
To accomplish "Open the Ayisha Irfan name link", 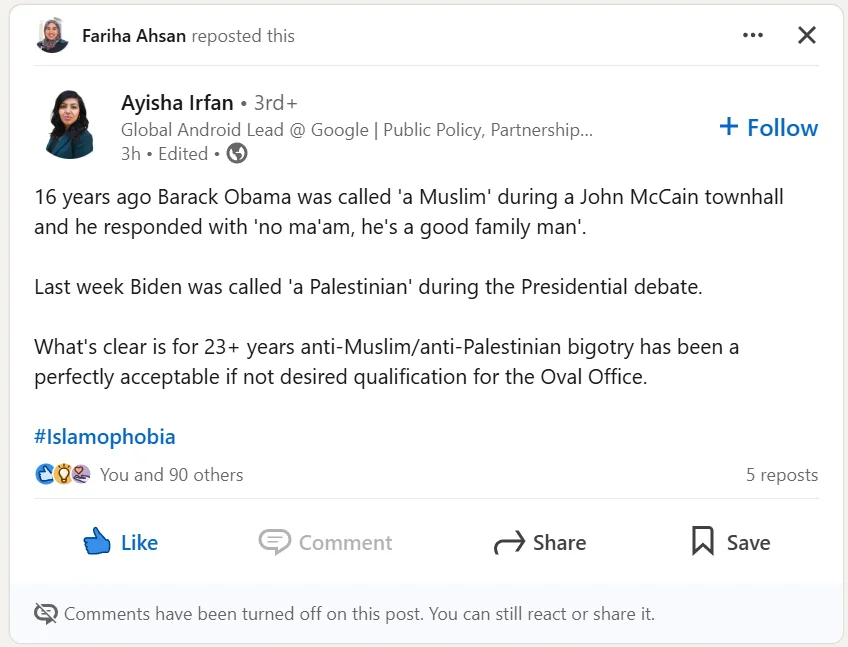I will pyautogui.click(x=177, y=103).
